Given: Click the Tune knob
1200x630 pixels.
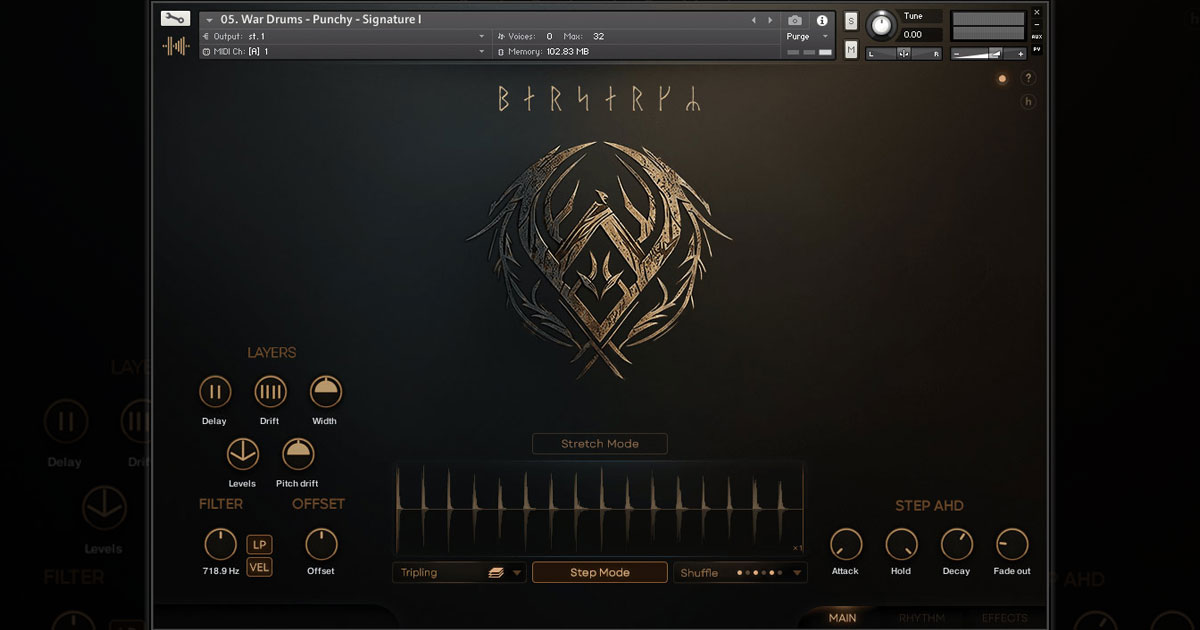Looking at the screenshot, I should point(882,25).
